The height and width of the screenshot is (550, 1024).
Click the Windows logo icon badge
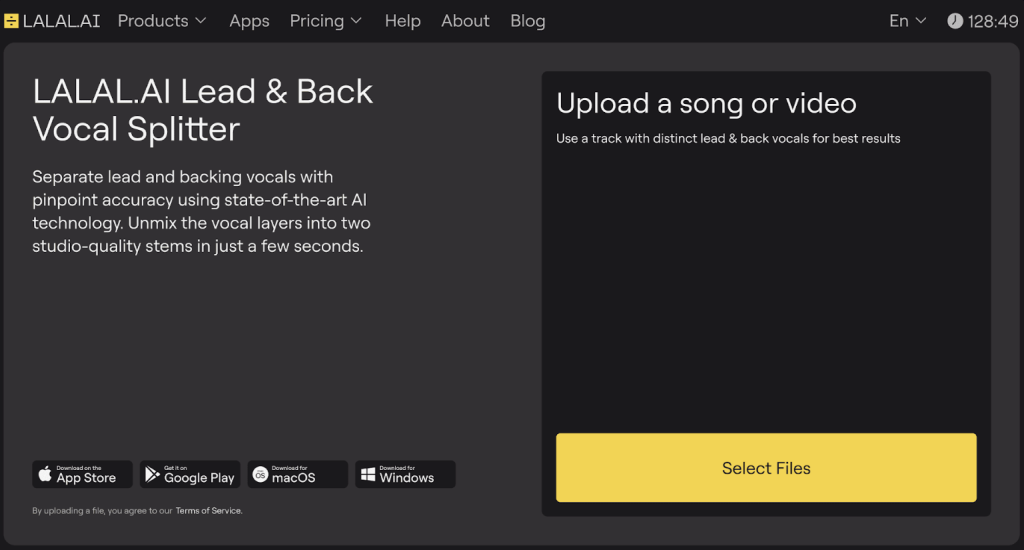tap(368, 475)
